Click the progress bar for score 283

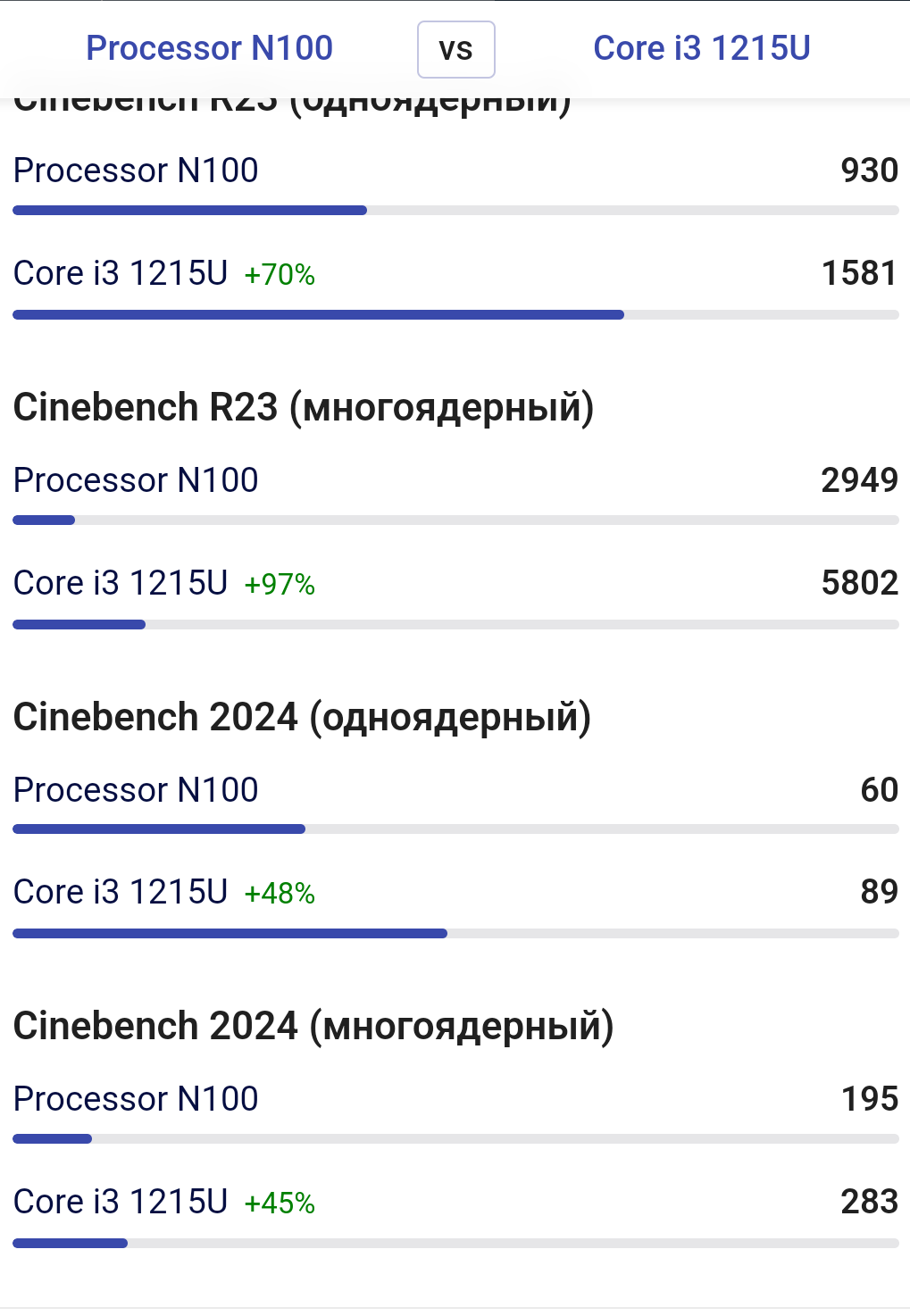pyautogui.click(x=455, y=1243)
